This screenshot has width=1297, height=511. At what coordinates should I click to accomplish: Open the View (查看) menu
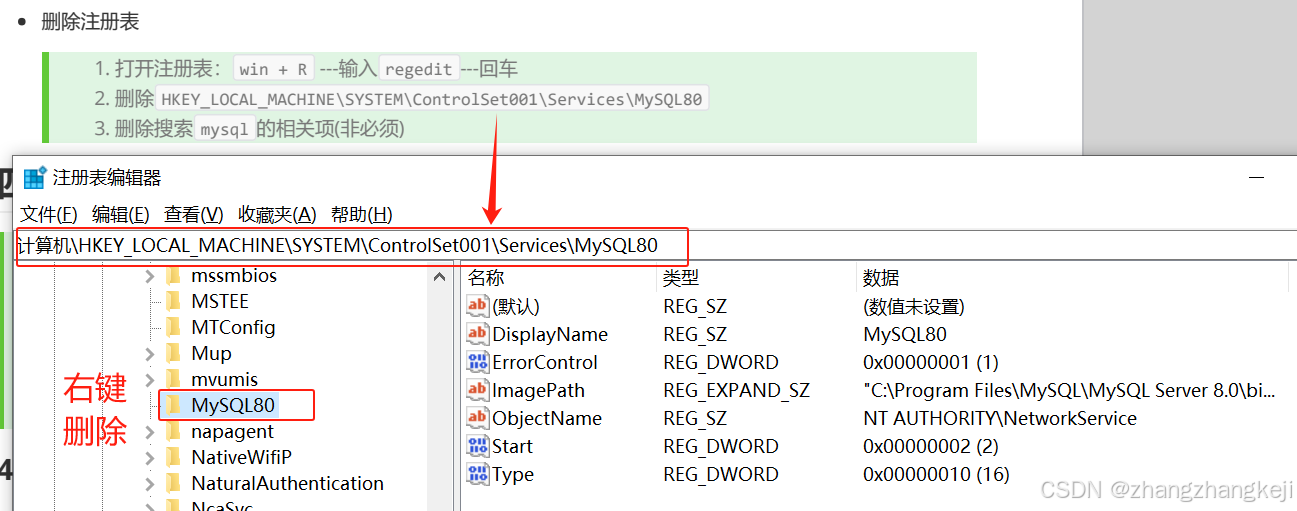194,214
